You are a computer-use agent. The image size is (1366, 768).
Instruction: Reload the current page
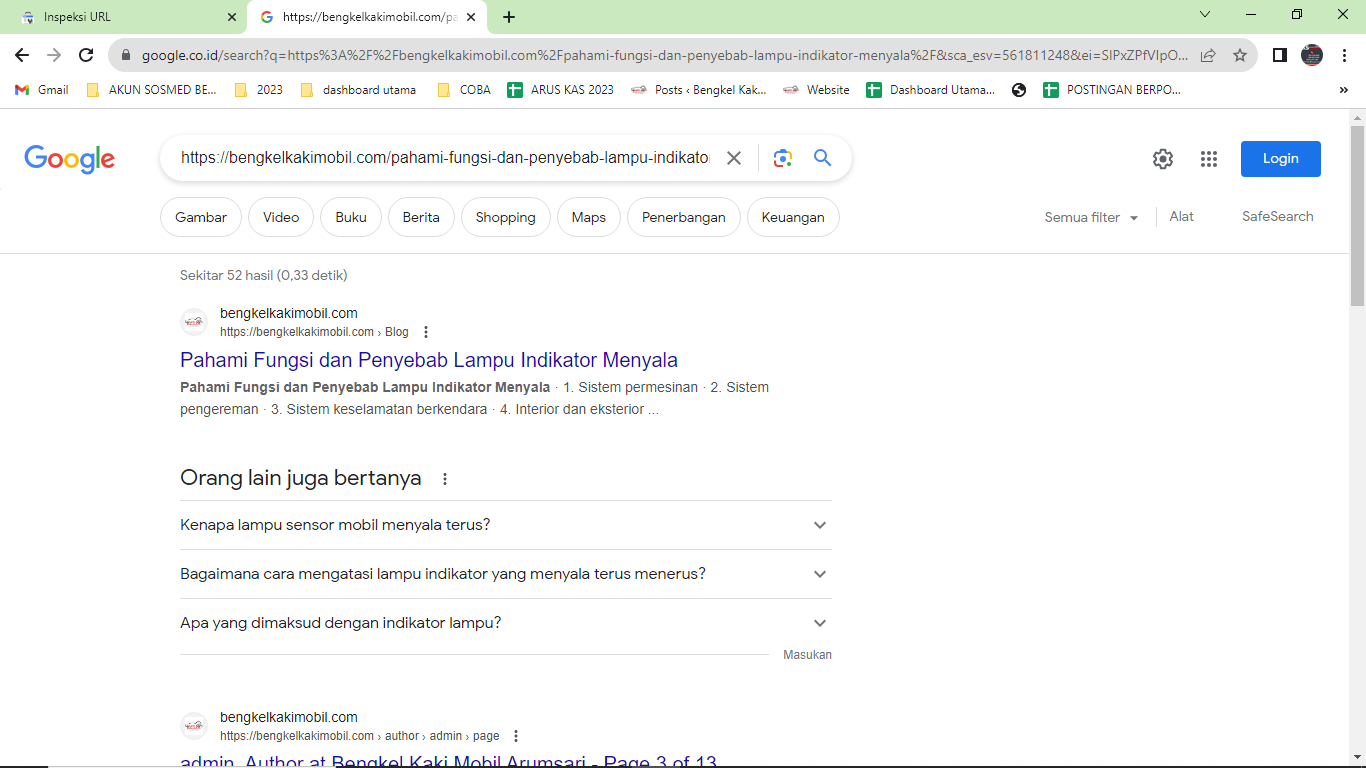86,55
